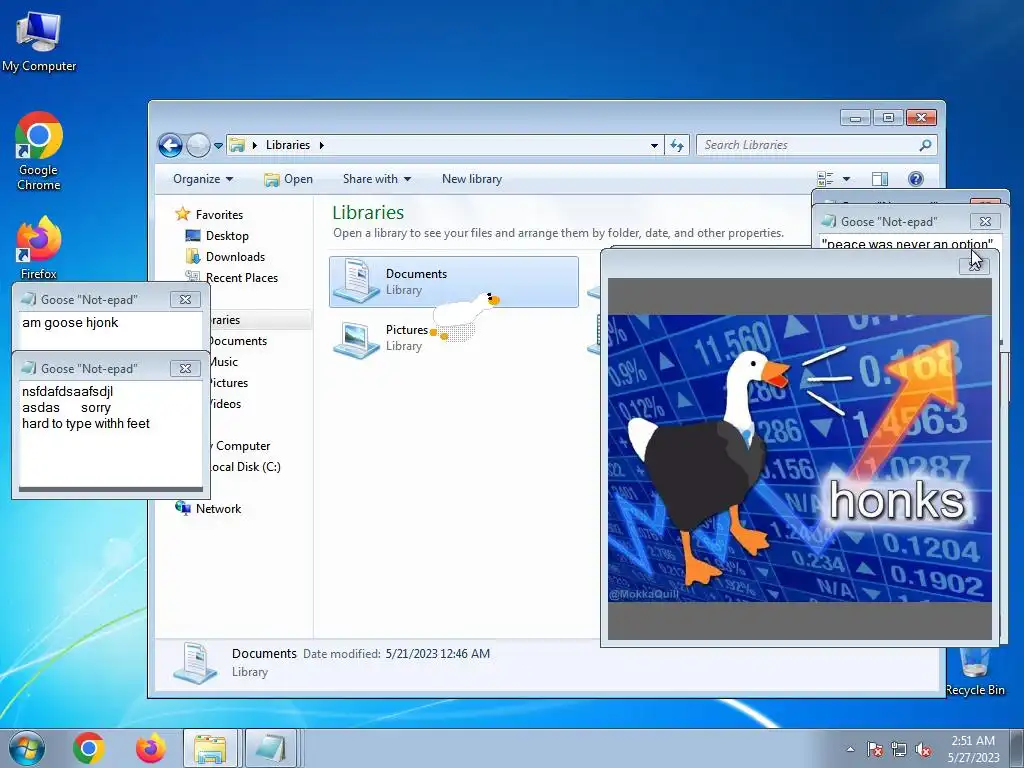The width and height of the screenshot is (1024, 768).
Task: Select the Notepad taskbar button
Action: (x=270, y=748)
